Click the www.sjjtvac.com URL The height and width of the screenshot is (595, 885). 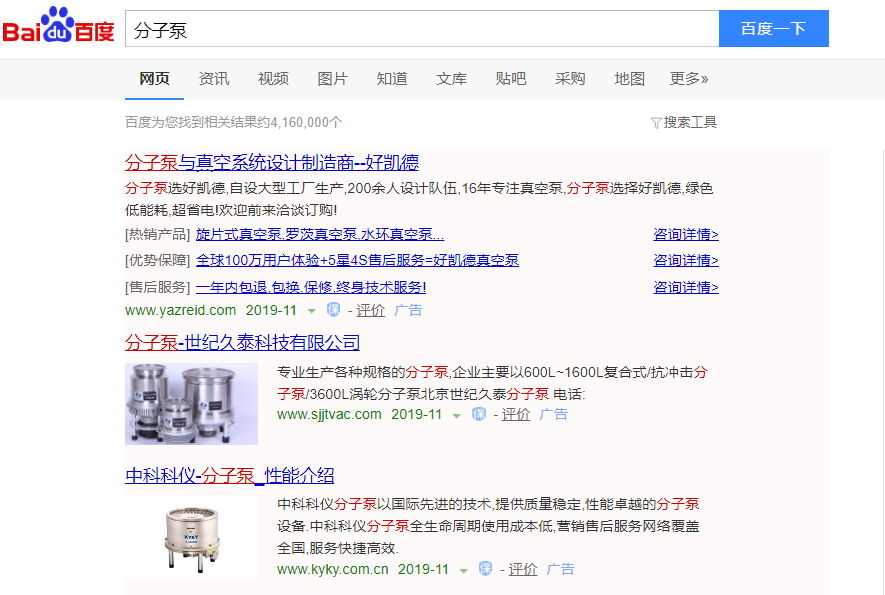pyautogui.click(x=329, y=414)
